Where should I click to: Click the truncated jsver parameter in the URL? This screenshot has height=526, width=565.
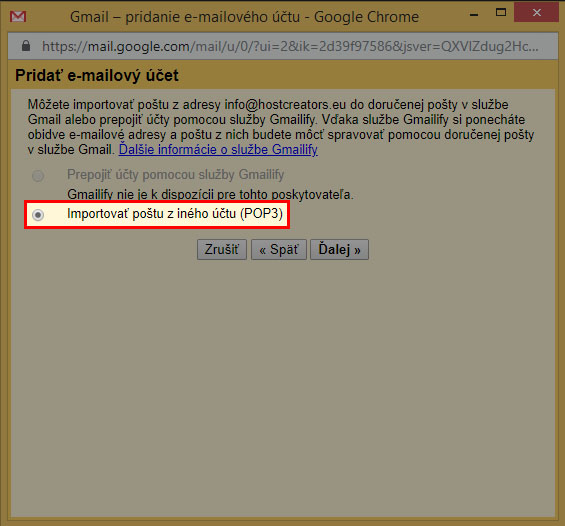tap(467, 46)
